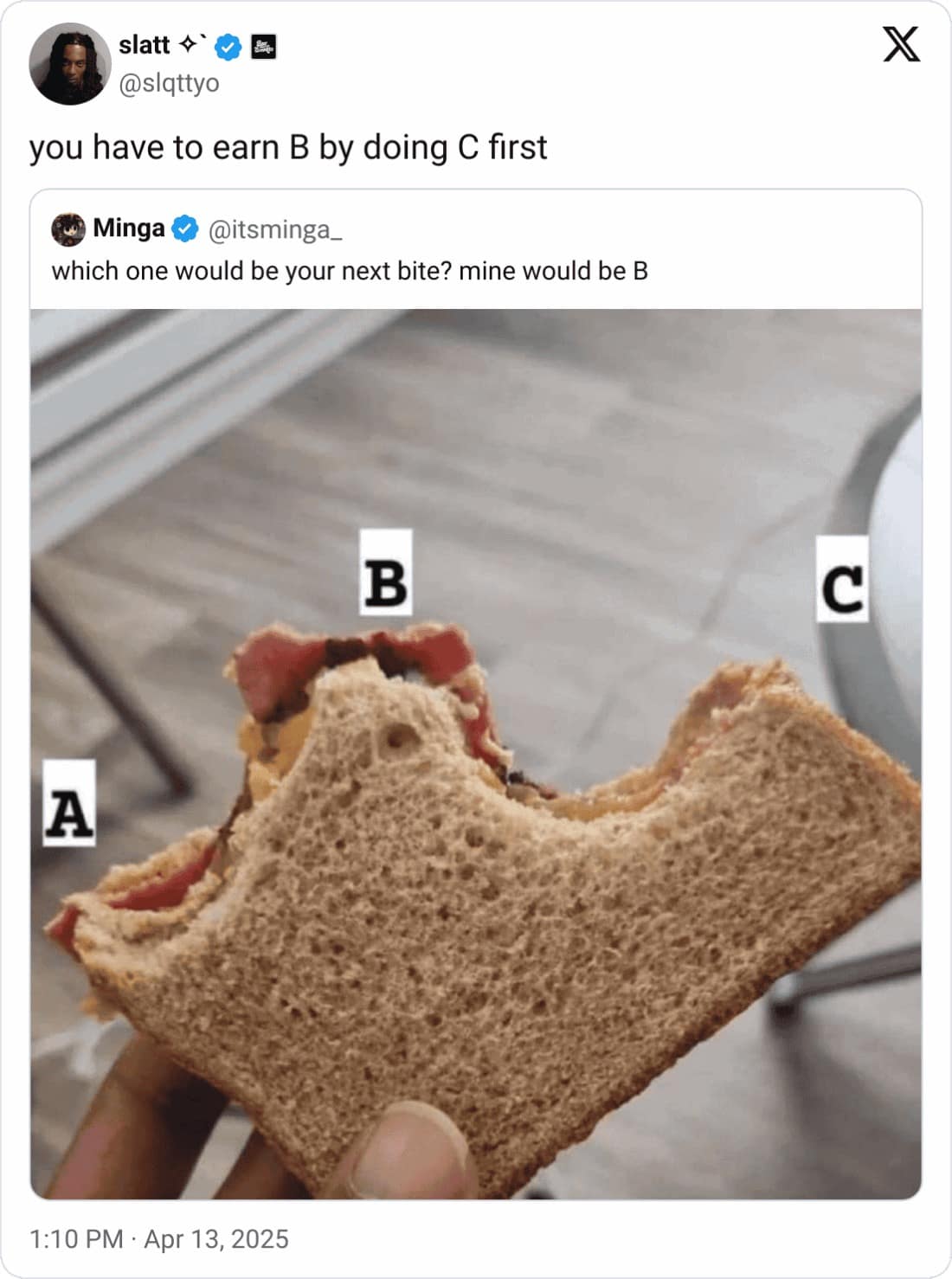The width and height of the screenshot is (952, 1279).
Task: Click the display name Minga
Action: pyautogui.click(x=131, y=228)
